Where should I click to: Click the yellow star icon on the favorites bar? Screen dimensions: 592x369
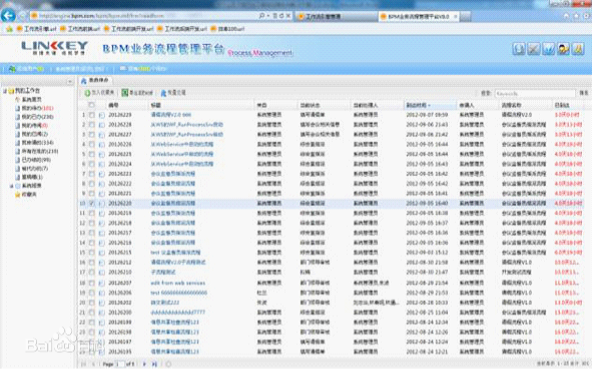coord(9,29)
